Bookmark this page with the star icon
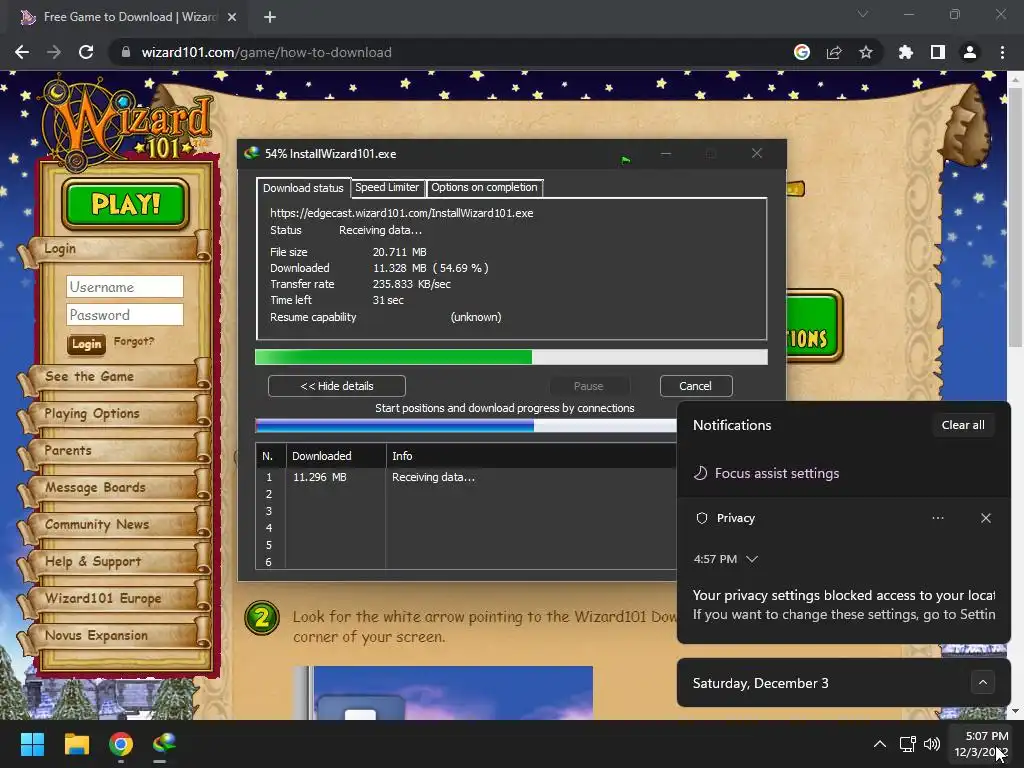 866,52
